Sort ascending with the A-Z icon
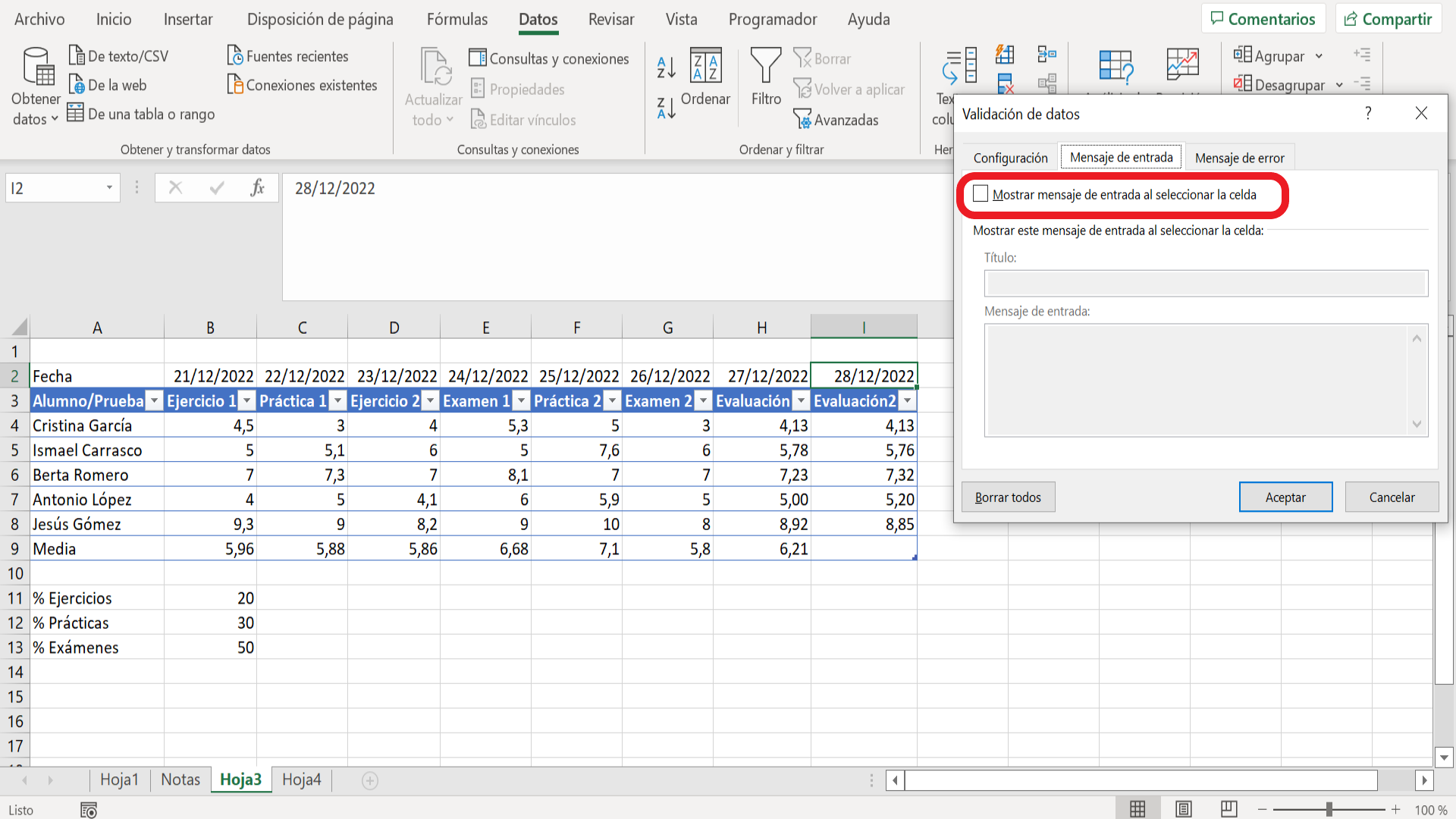The height and width of the screenshot is (819, 1456). click(666, 67)
